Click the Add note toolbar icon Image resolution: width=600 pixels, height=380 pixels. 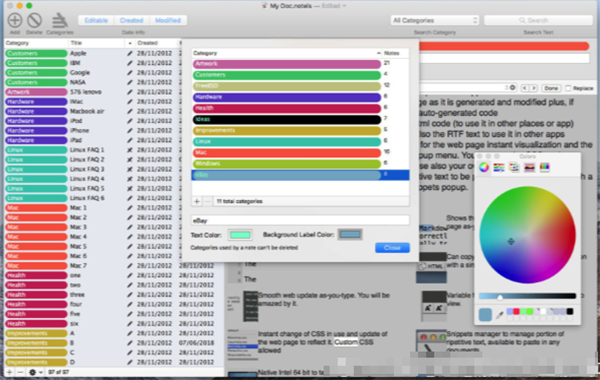coord(15,20)
